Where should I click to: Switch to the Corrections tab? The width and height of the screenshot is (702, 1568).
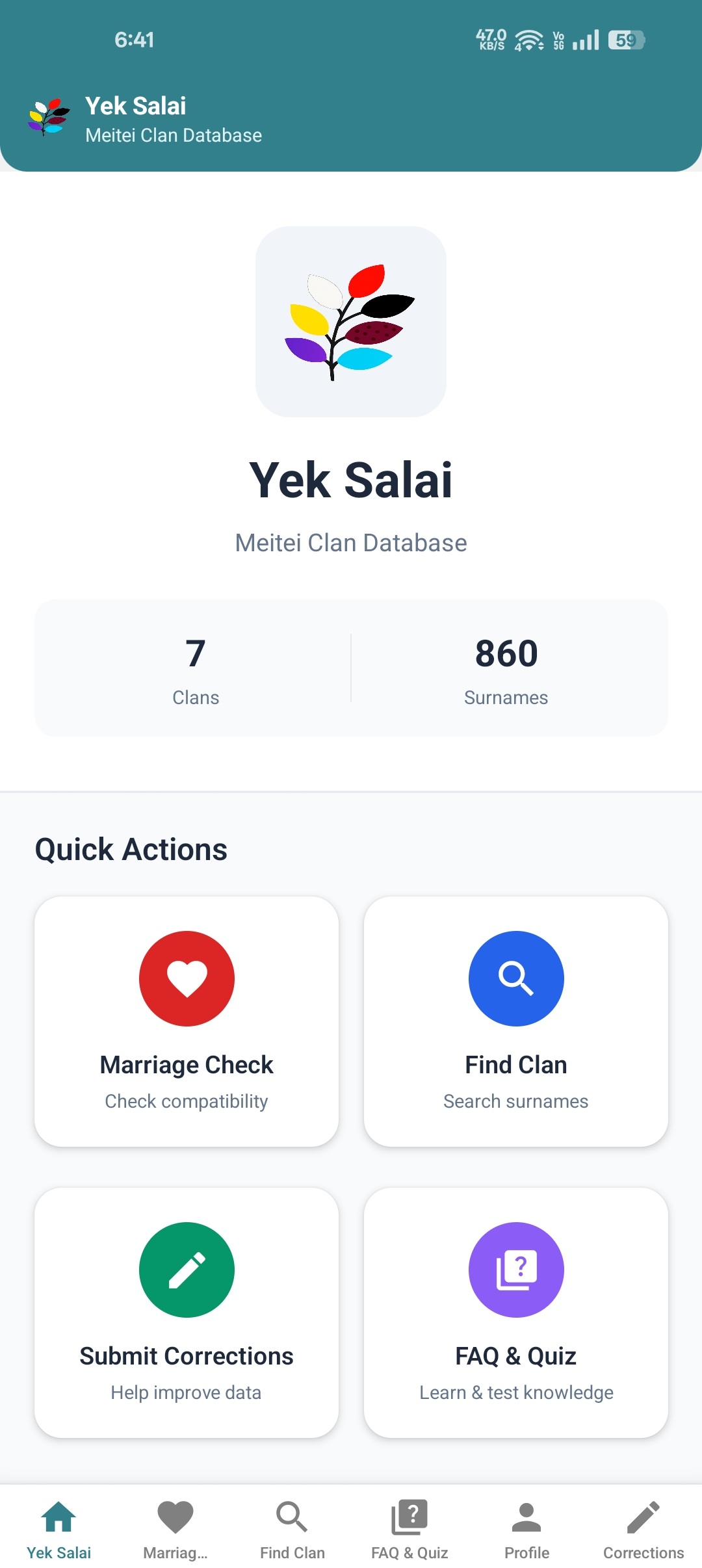click(x=643, y=1529)
